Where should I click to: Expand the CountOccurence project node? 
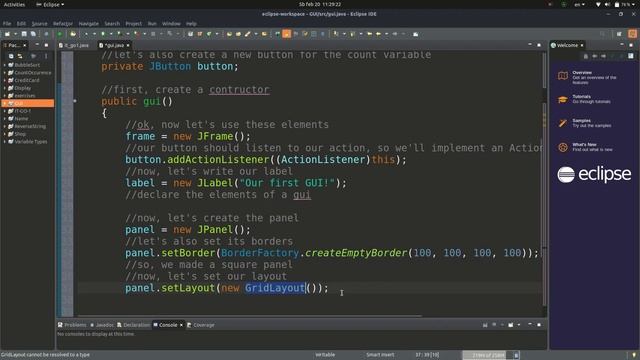pos(4,73)
